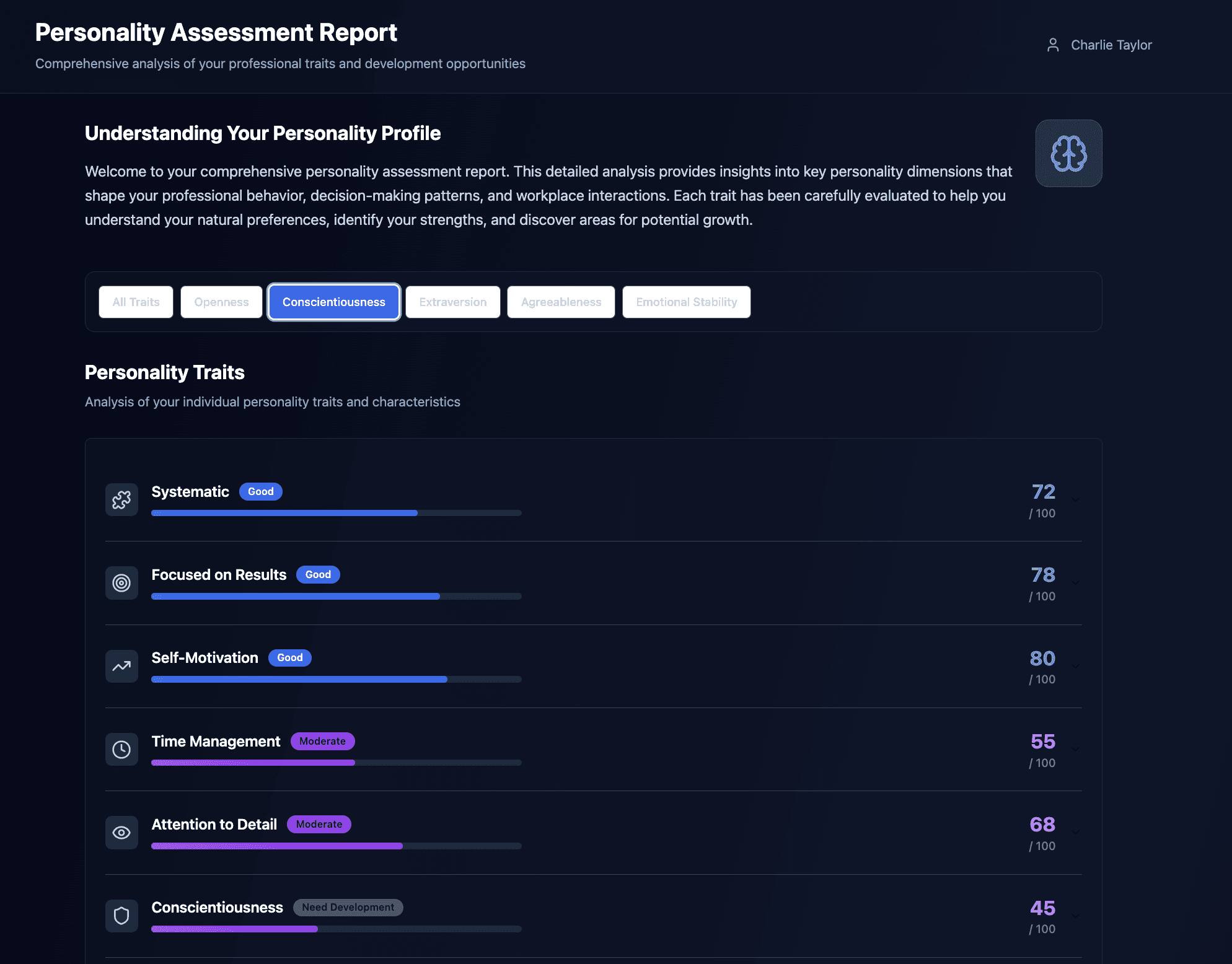Click the clock icon for Time Management

click(121, 750)
